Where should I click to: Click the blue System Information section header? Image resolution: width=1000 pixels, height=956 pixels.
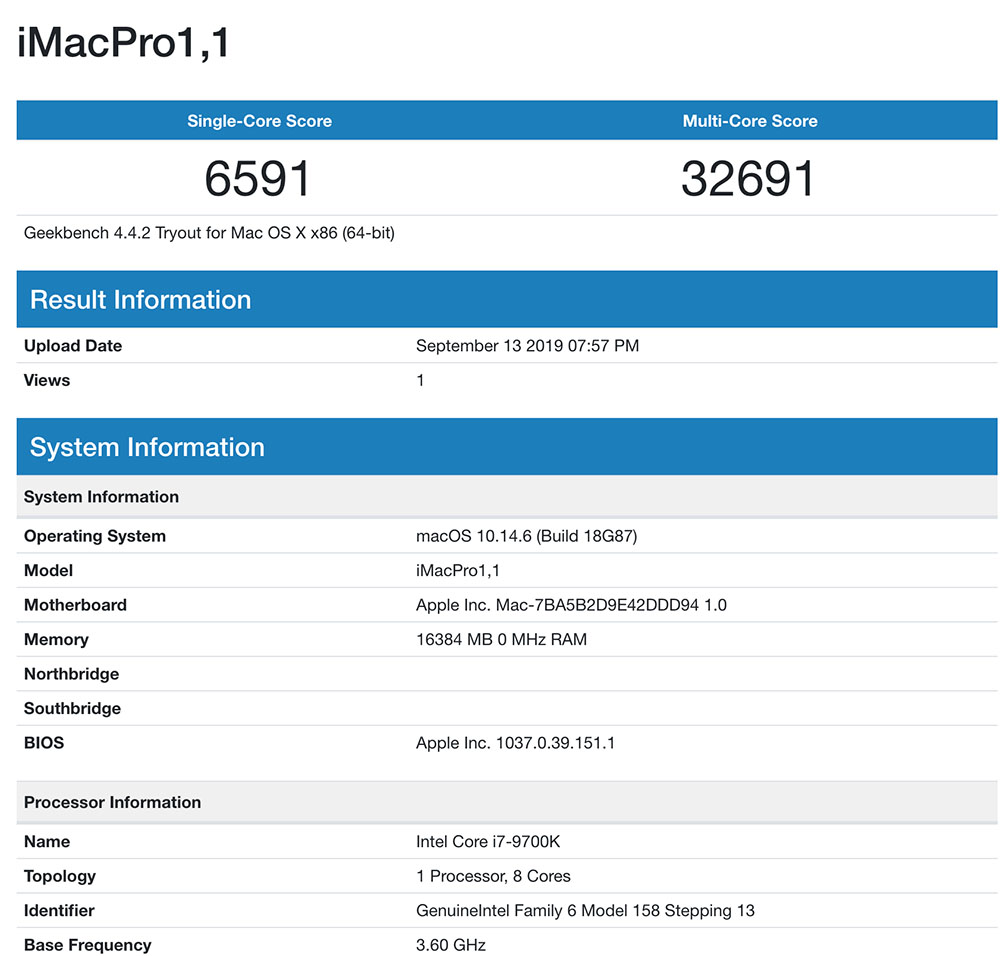click(x=147, y=447)
